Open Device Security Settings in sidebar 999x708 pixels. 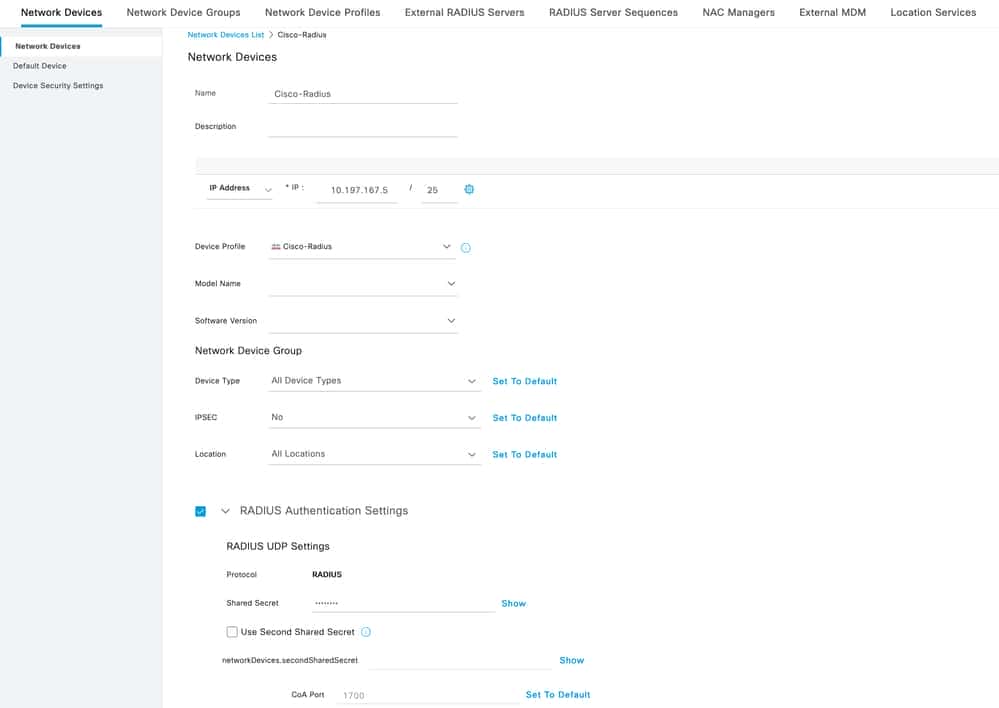pyautogui.click(x=58, y=85)
